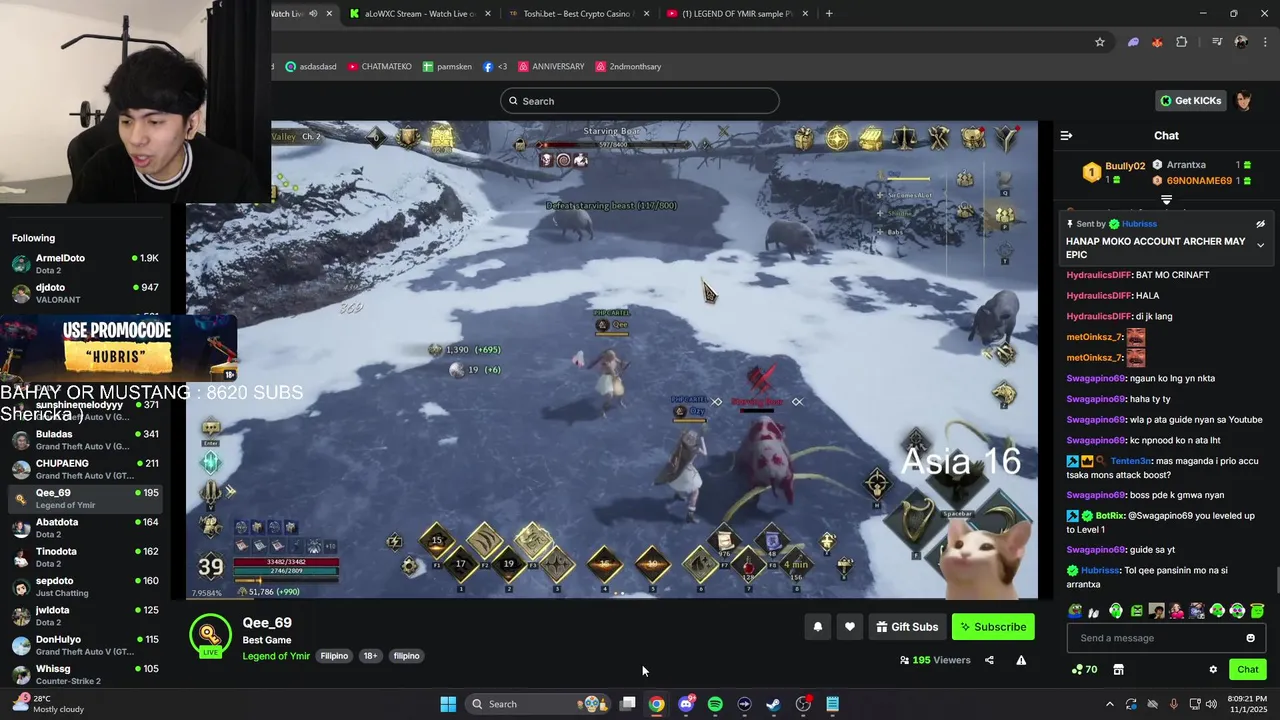This screenshot has height=720, width=1280.
Task: Open the Windows Start menu
Action: [x=448, y=704]
